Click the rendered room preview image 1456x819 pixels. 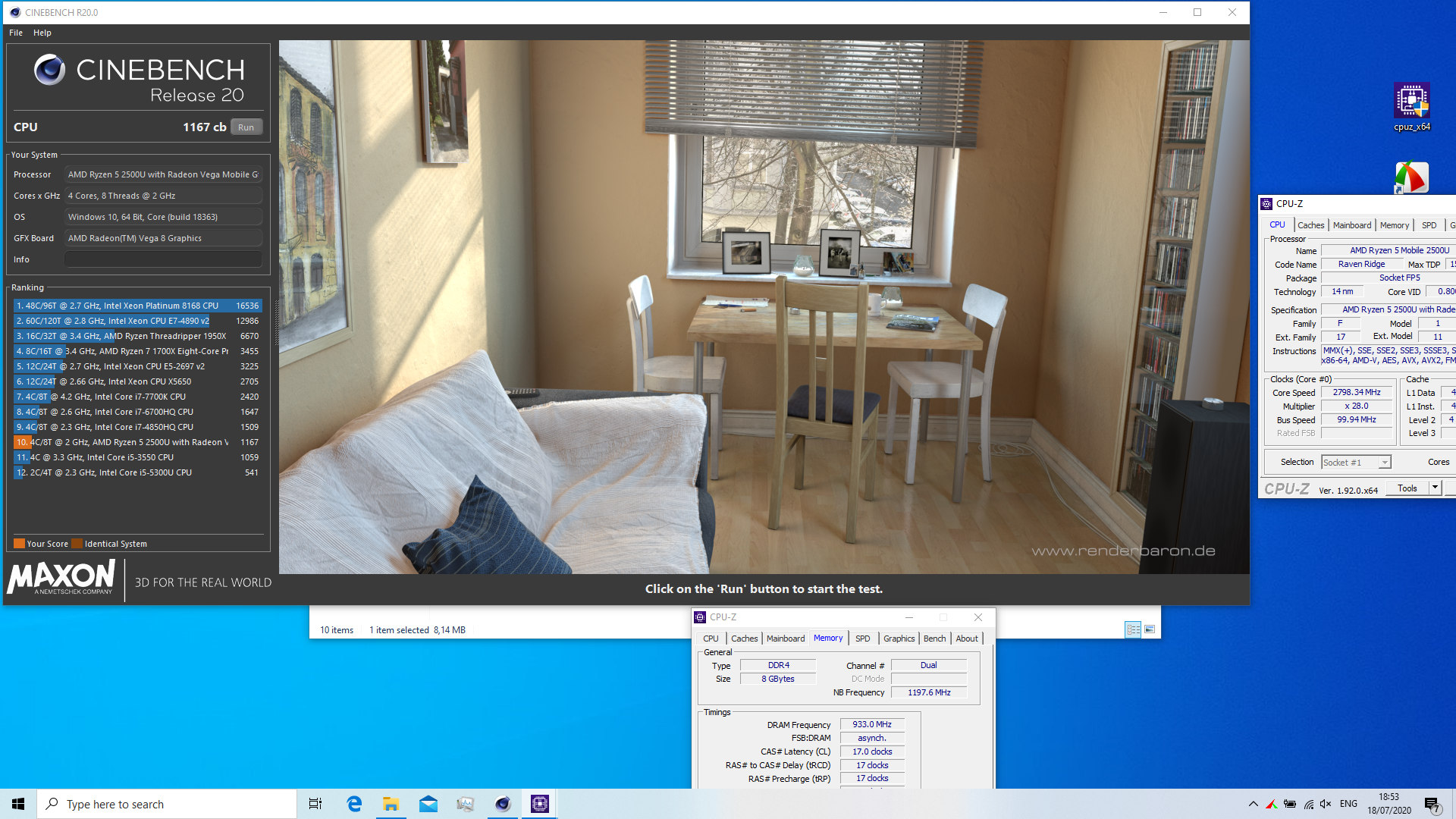pyautogui.click(x=764, y=307)
